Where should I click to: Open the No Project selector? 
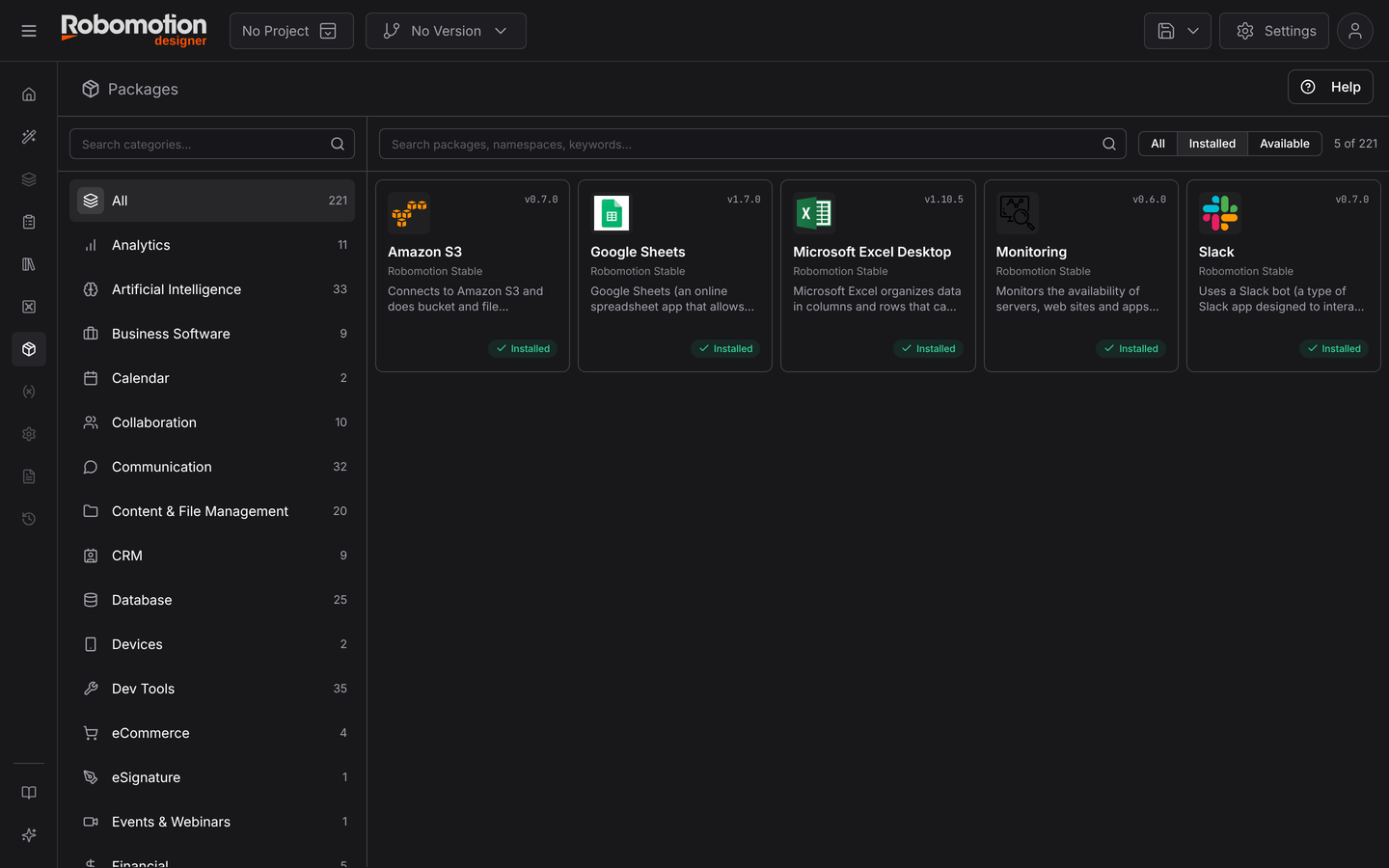pyautogui.click(x=291, y=31)
